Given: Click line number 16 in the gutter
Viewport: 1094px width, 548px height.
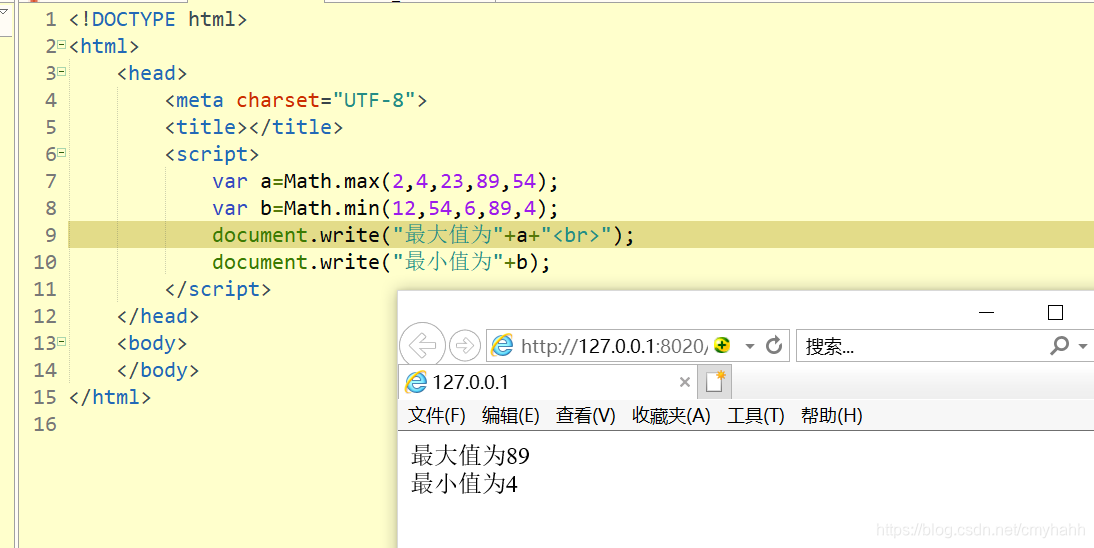Looking at the screenshot, I should point(45,424).
